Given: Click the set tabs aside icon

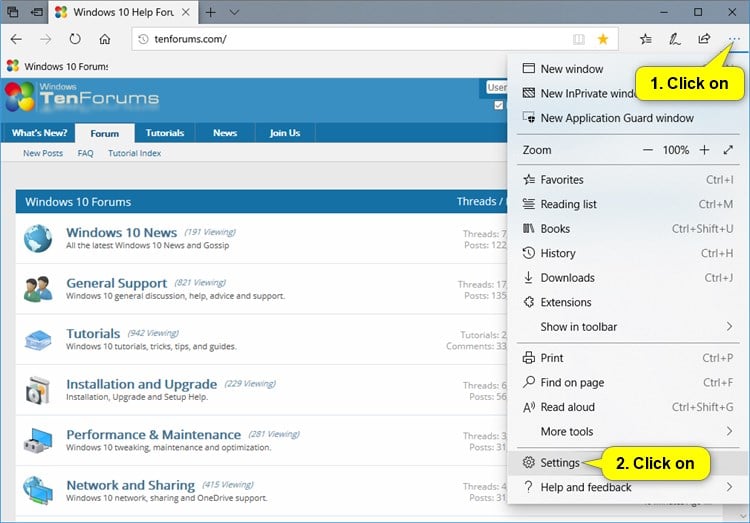Looking at the screenshot, I should [x=36, y=12].
